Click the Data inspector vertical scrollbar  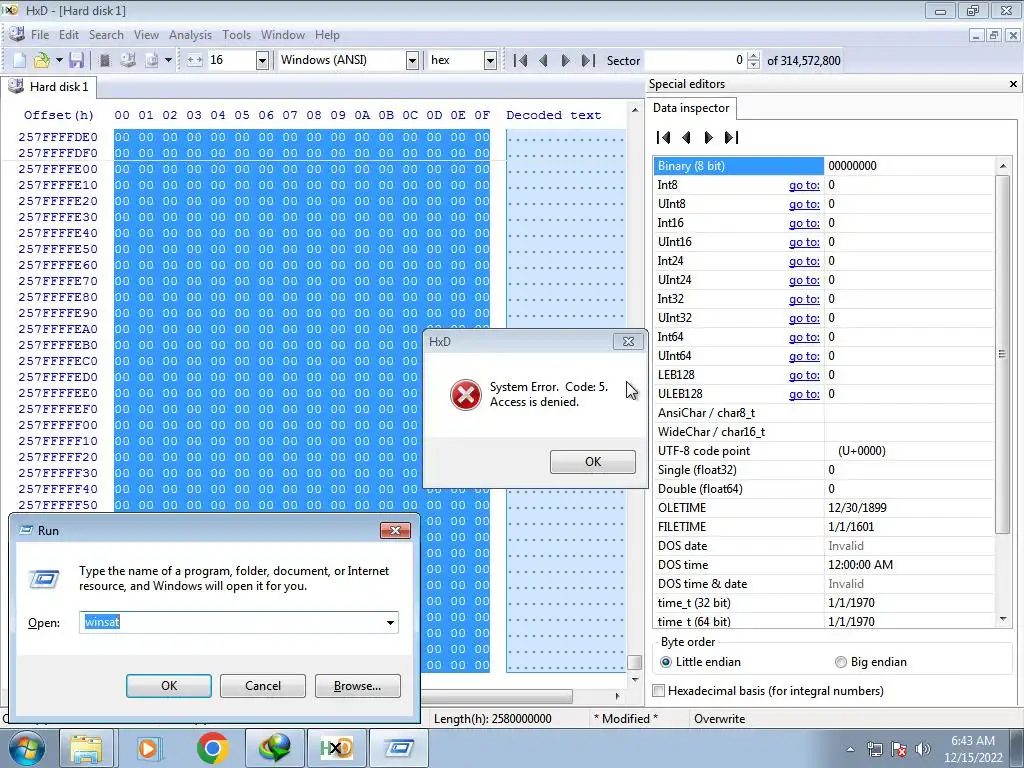point(1002,355)
